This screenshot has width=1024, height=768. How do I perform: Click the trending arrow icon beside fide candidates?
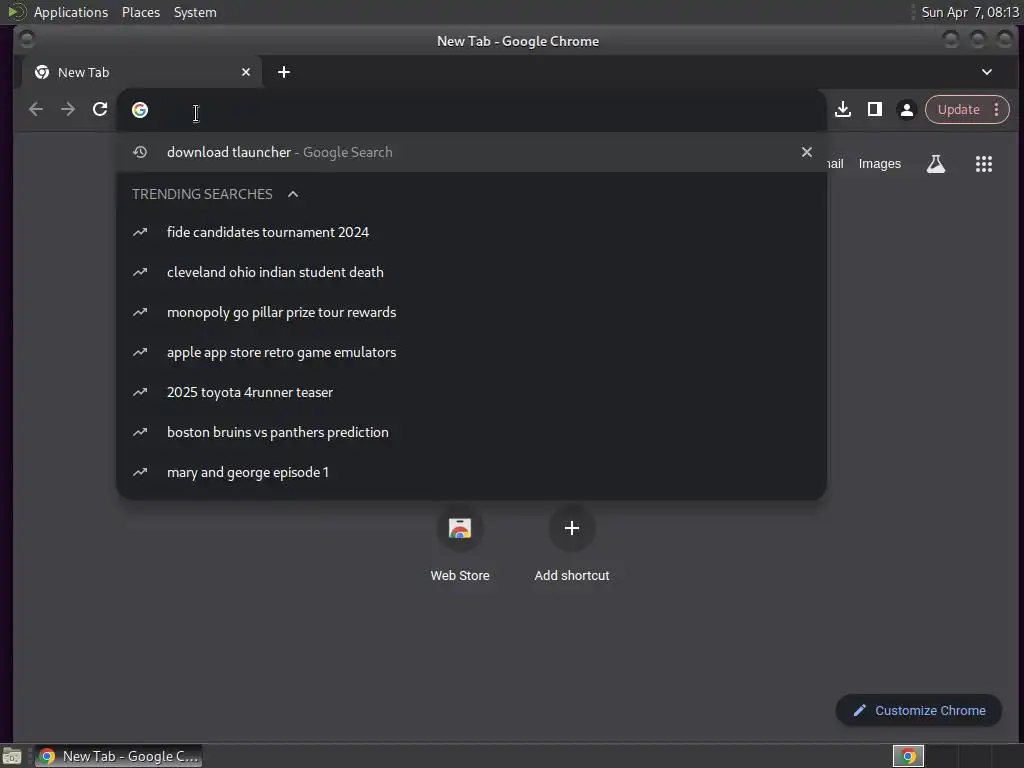[x=140, y=232]
